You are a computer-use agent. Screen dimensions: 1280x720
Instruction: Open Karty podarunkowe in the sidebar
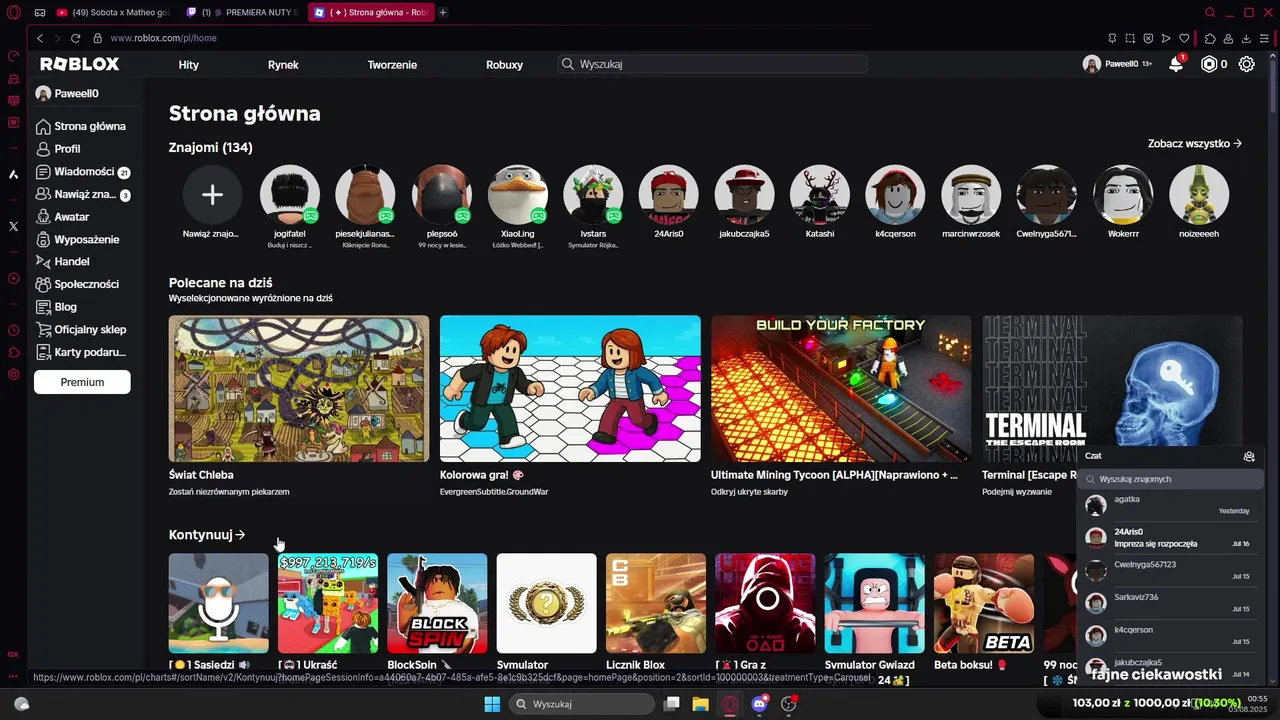[82, 352]
